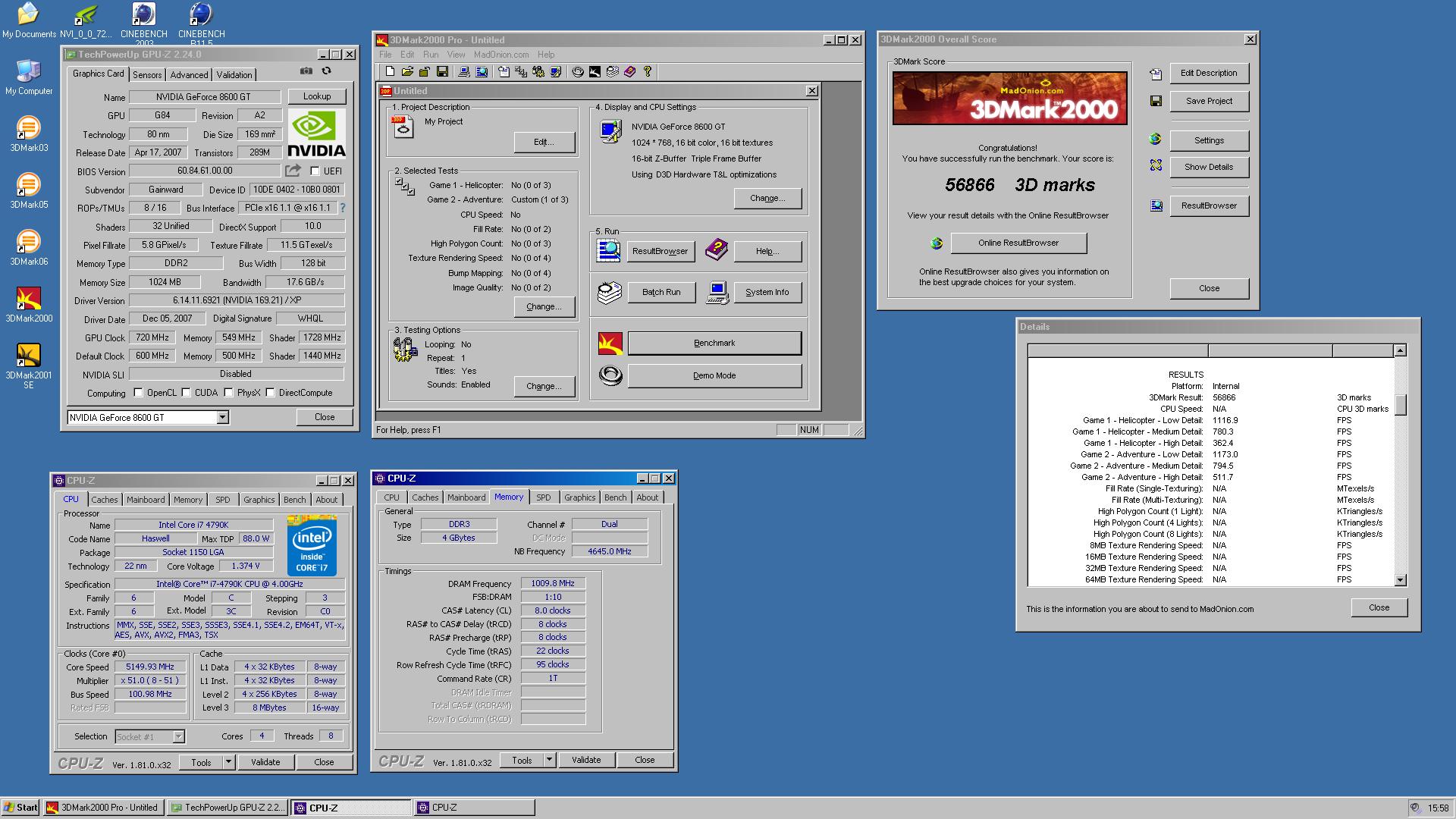
Task: Click the Demo Mode ring icon in toolbar
Action: (578, 71)
